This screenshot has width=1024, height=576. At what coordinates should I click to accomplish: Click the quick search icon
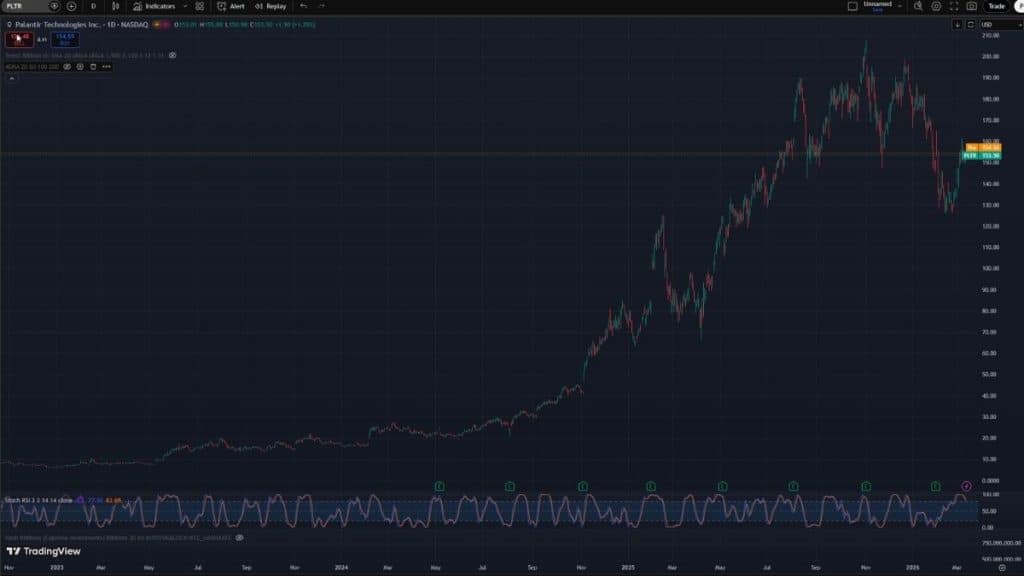click(918, 6)
